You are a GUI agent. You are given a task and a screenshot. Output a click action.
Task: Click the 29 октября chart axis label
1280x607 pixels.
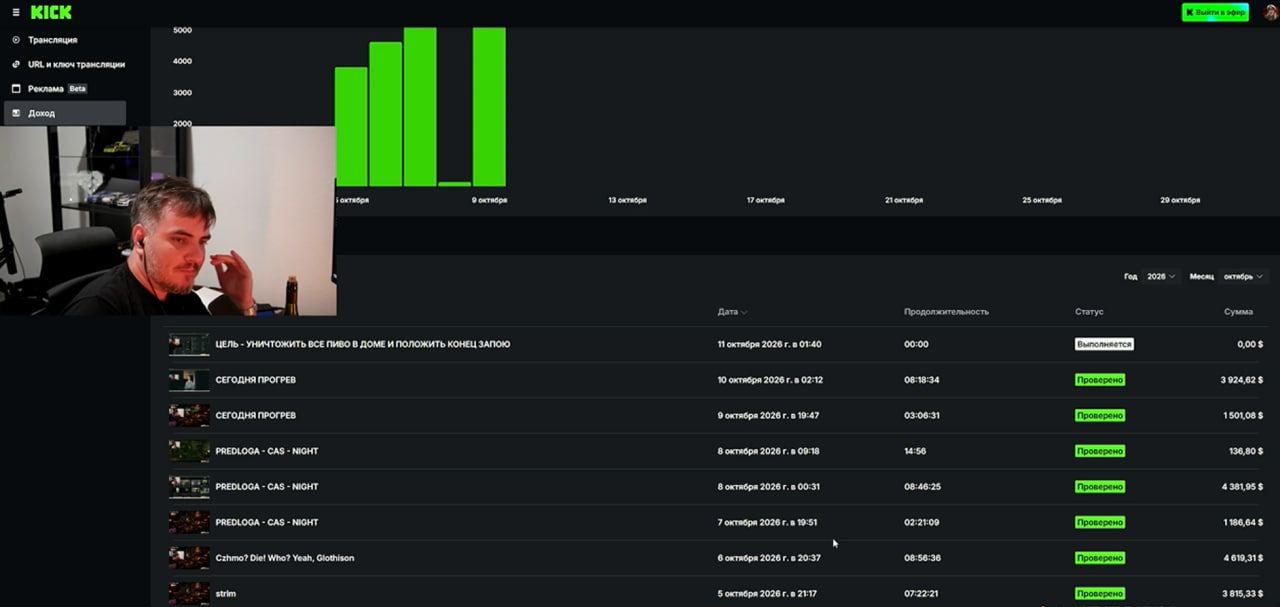[x=1180, y=200]
